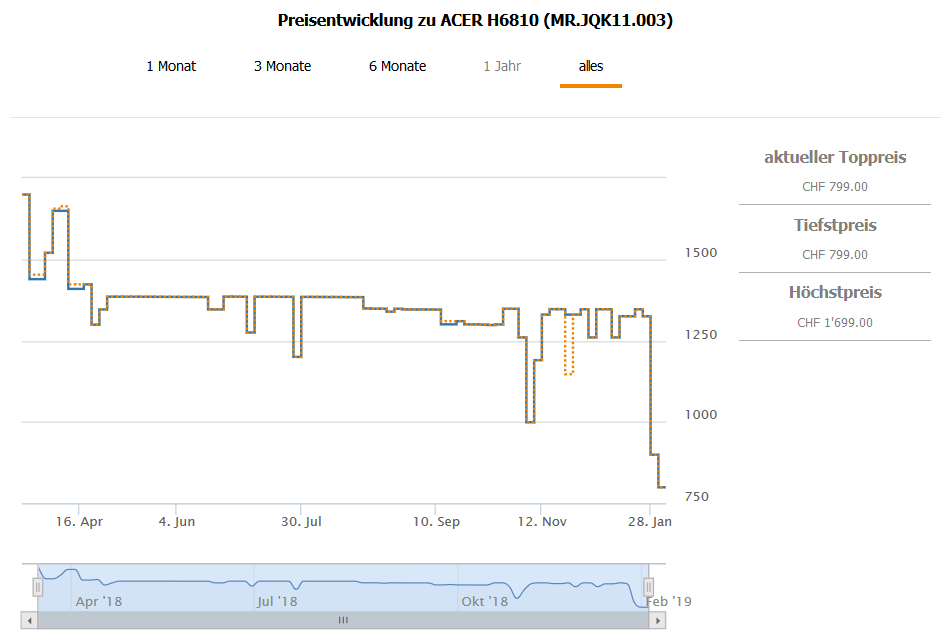
Task: Click the Tiefstpreis heading
Action: coord(835,225)
